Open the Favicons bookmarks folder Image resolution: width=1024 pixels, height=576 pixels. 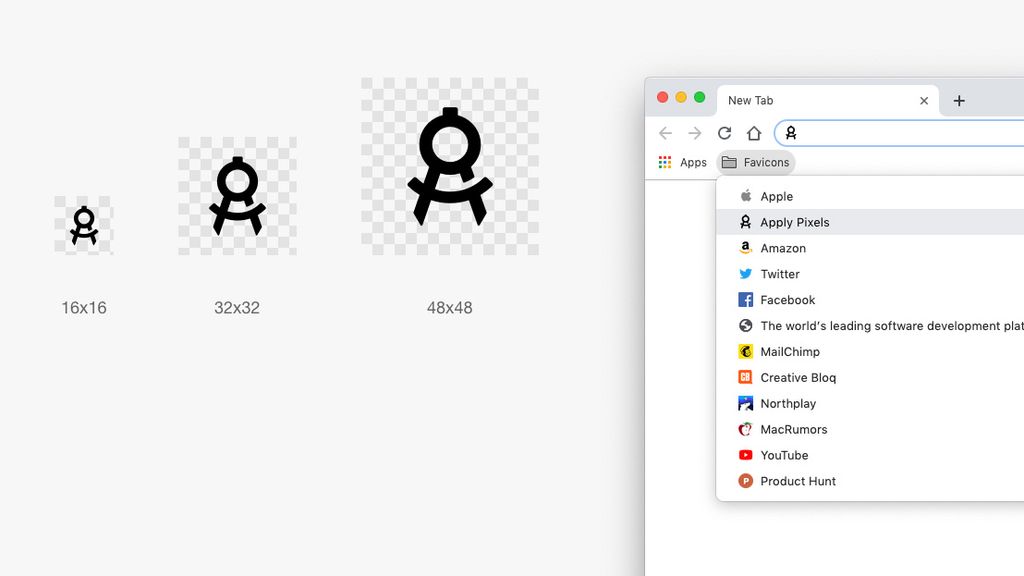coord(755,162)
